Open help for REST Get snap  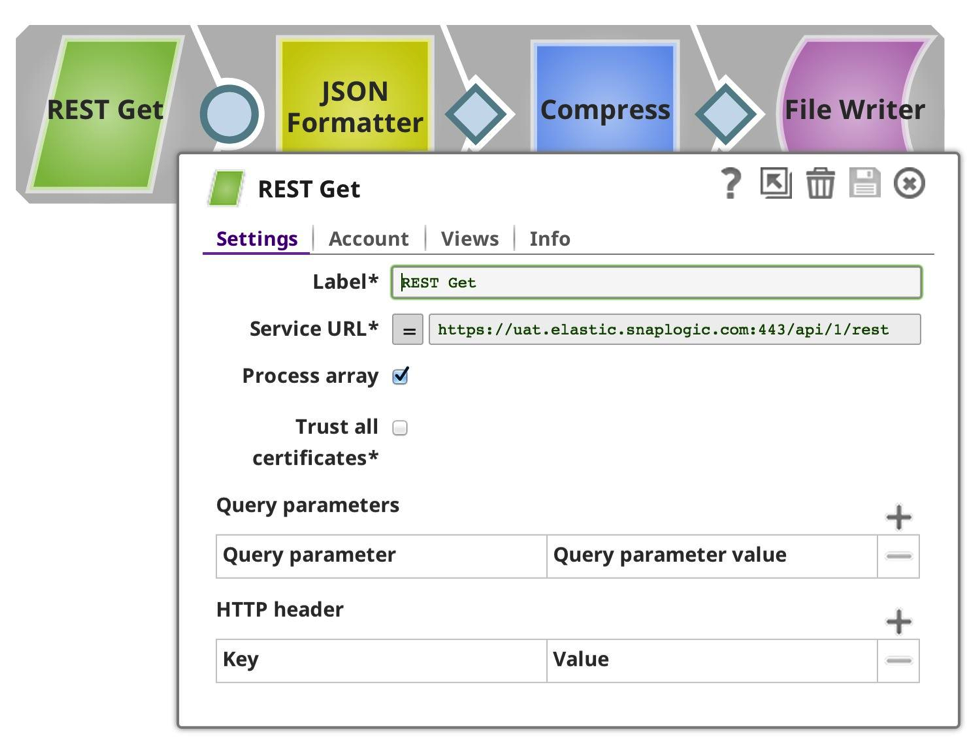coord(731,183)
